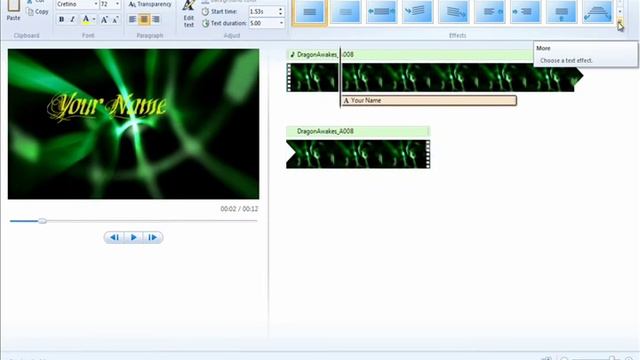Select the effect with small block below text
The image size is (640, 360).
pyautogui.click(x=561, y=12)
